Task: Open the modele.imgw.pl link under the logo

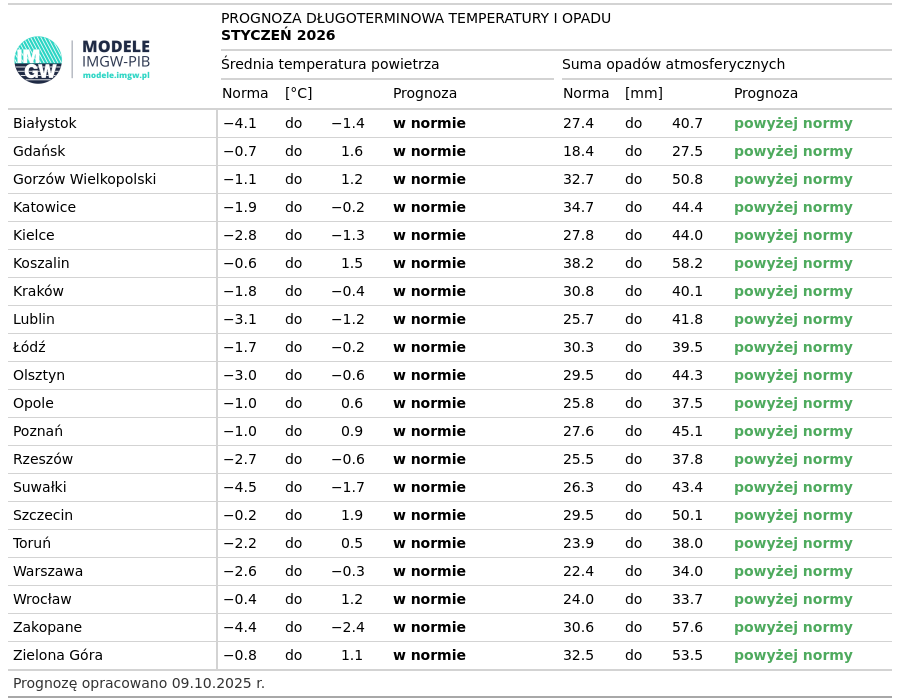Action: (115, 76)
